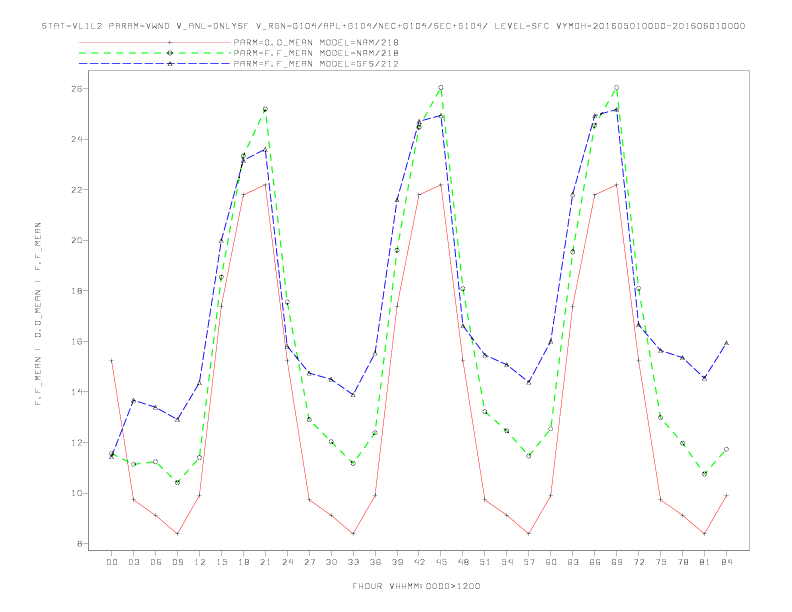This screenshot has width=792, height=612.
Task: Click green NAM peak marker at hour 21
Action: pos(265,109)
